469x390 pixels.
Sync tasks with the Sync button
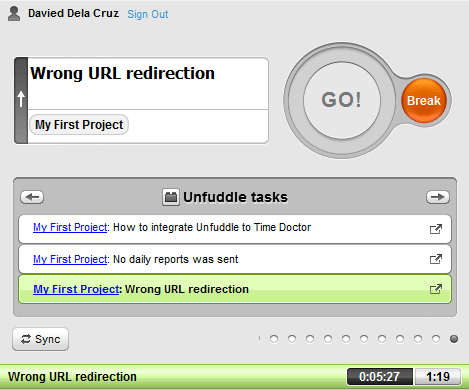(x=41, y=339)
